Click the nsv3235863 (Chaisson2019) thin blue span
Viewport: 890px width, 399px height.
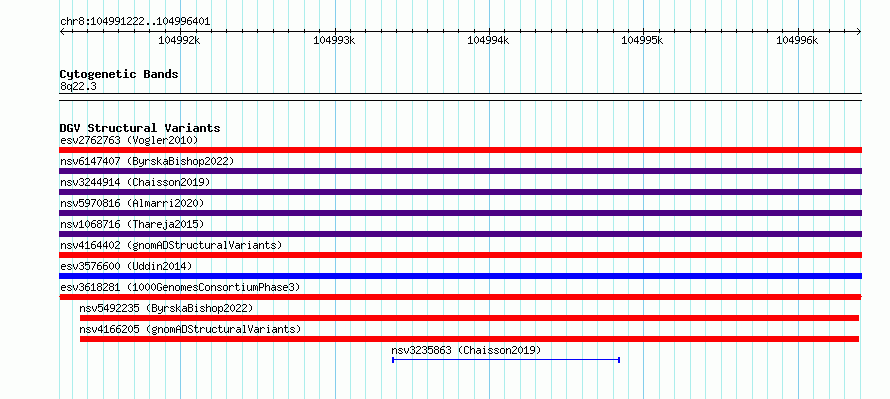(506, 360)
